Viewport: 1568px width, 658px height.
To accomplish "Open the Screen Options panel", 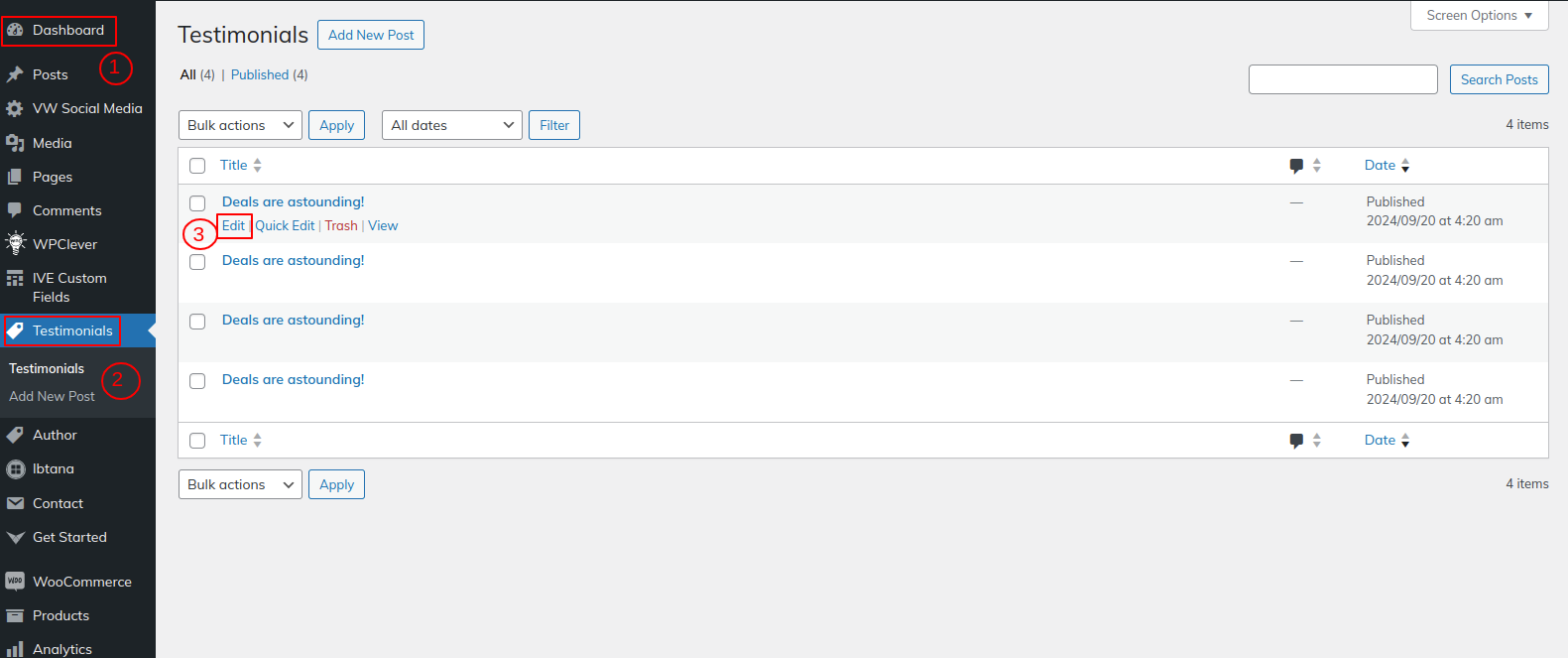I will (x=1479, y=15).
